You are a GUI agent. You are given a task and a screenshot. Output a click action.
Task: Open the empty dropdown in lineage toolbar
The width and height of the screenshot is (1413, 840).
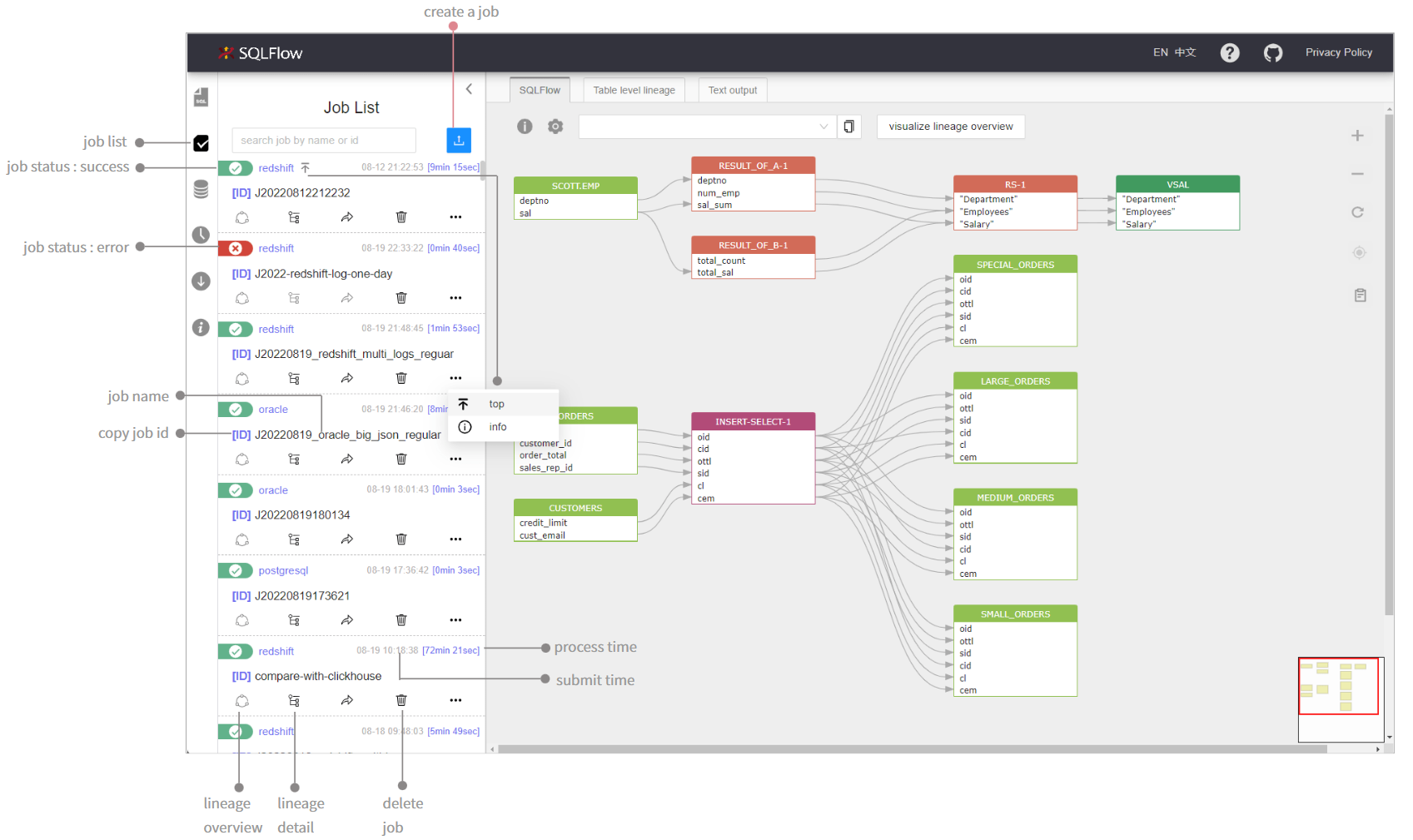tap(707, 127)
